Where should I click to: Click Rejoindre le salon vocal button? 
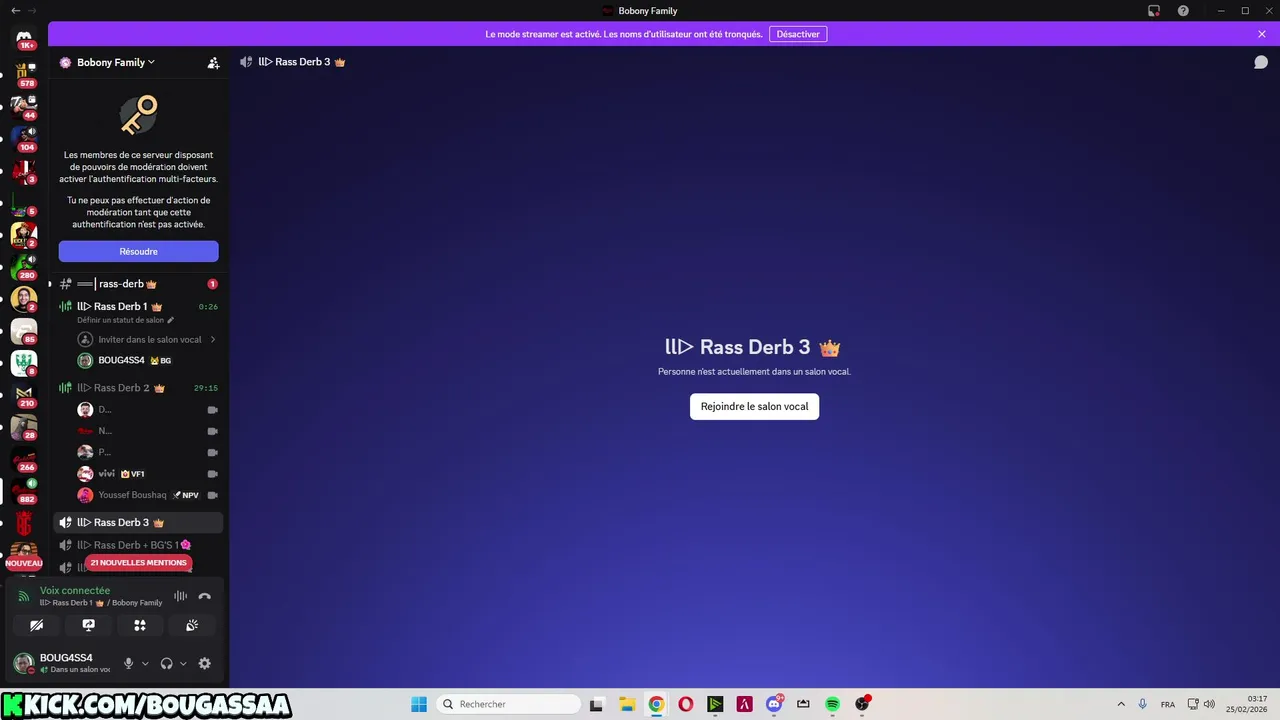pos(754,407)
